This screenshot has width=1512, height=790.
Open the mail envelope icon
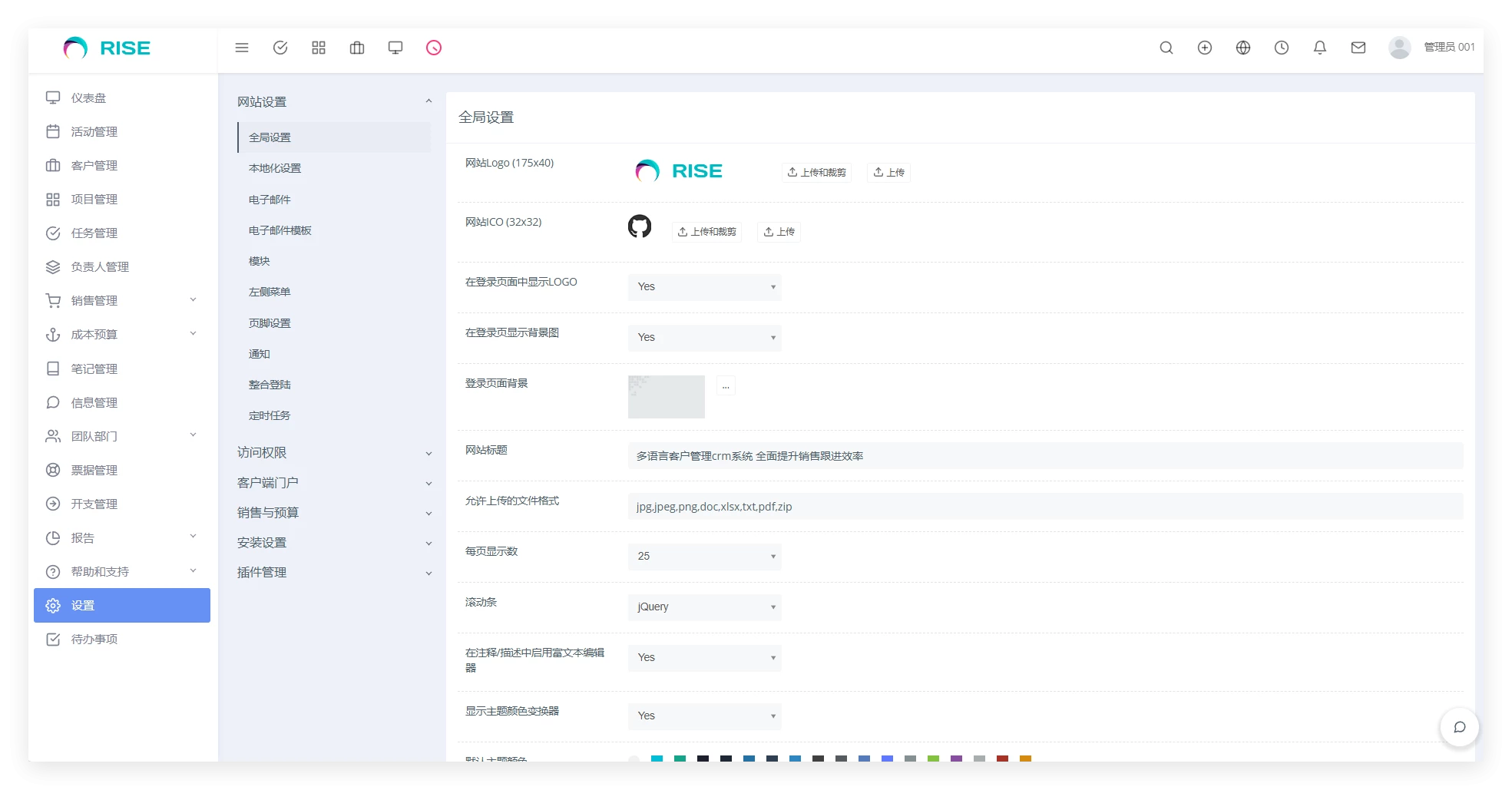1358,48
